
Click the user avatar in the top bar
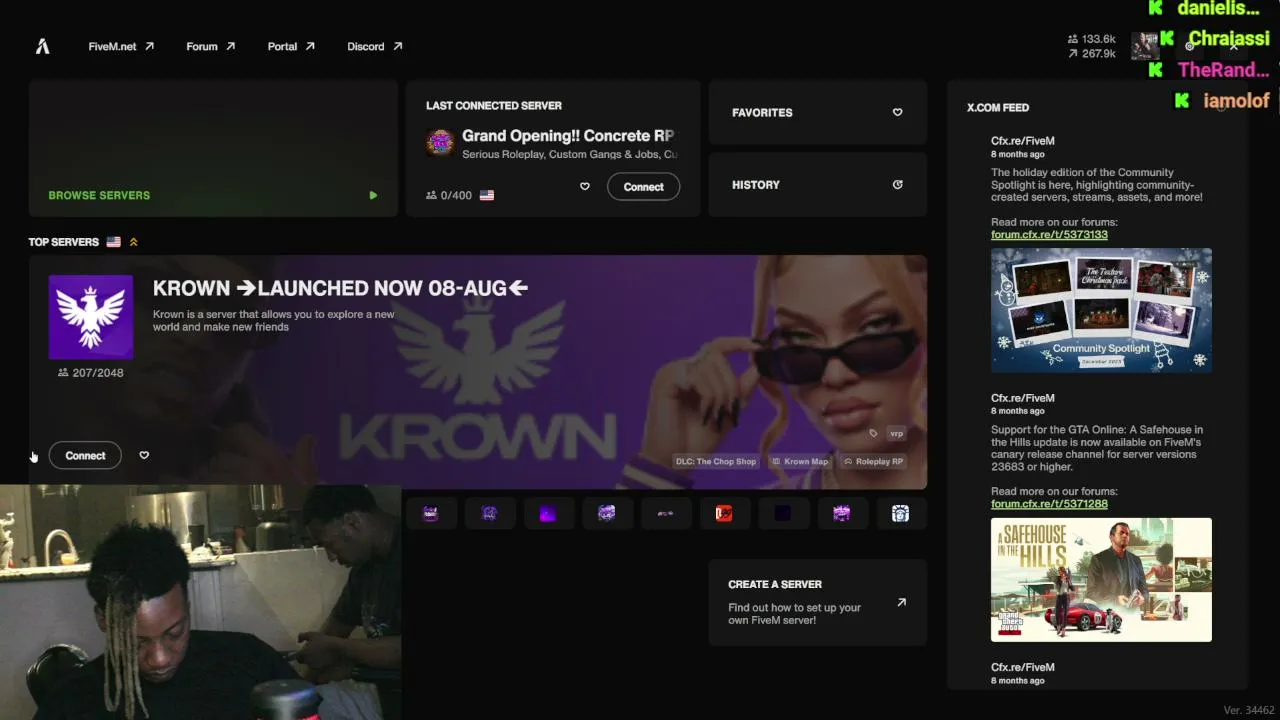click(1145, 46)
